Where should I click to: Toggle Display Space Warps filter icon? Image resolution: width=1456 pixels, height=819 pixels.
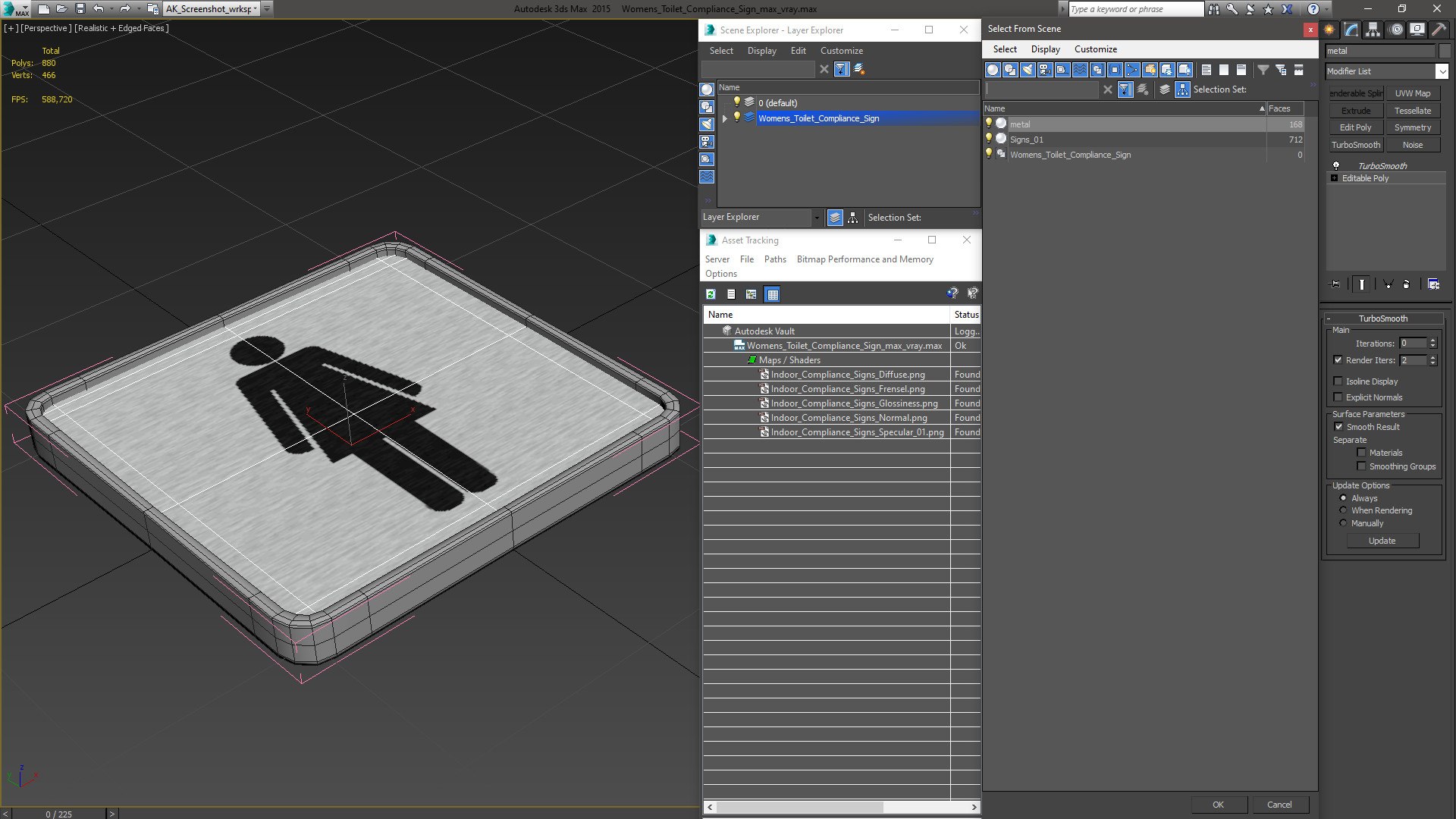(1080, 70)
